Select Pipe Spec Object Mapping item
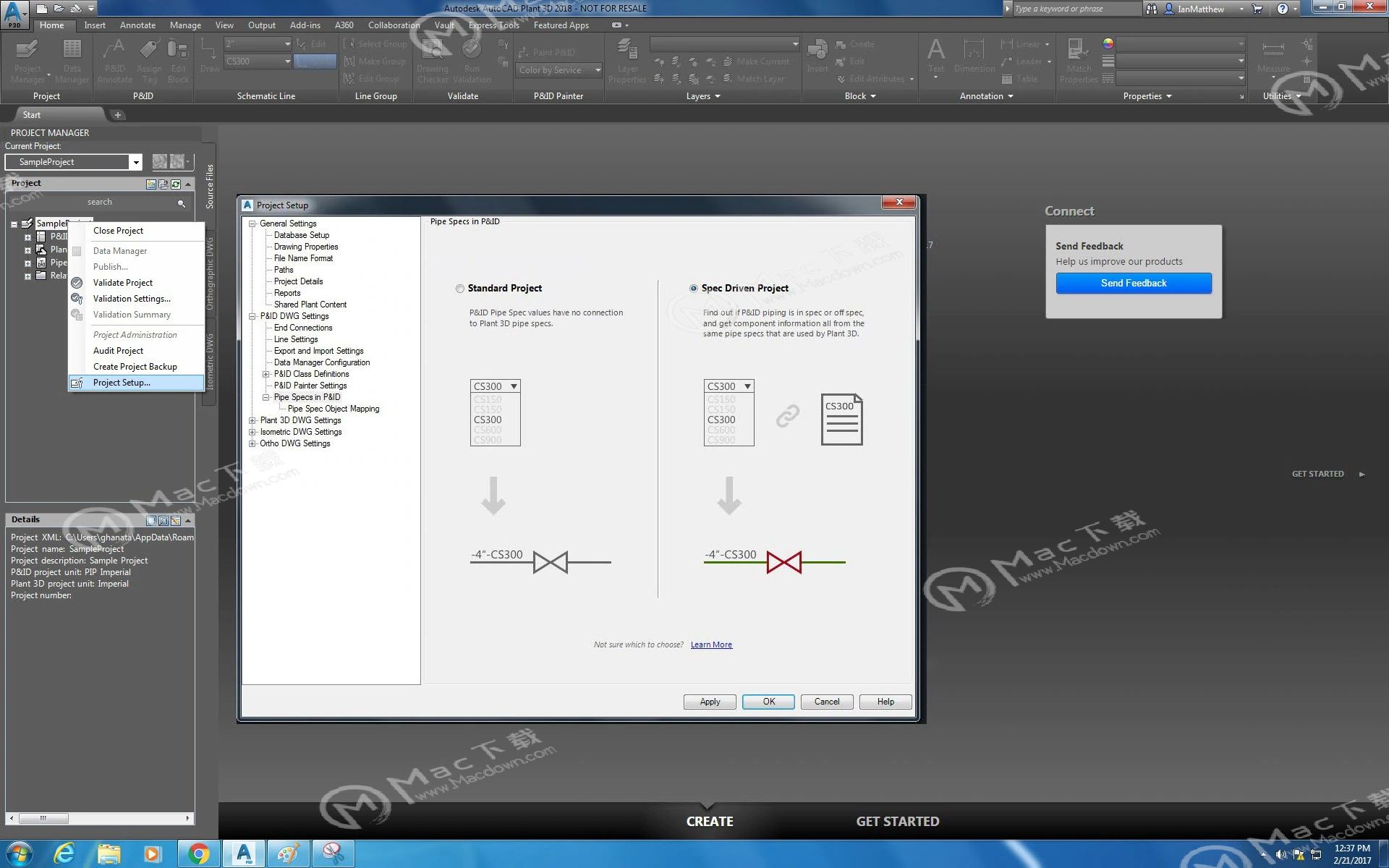Image resolution: width=1389 pixels, height=868 pixels. (334, 409)
